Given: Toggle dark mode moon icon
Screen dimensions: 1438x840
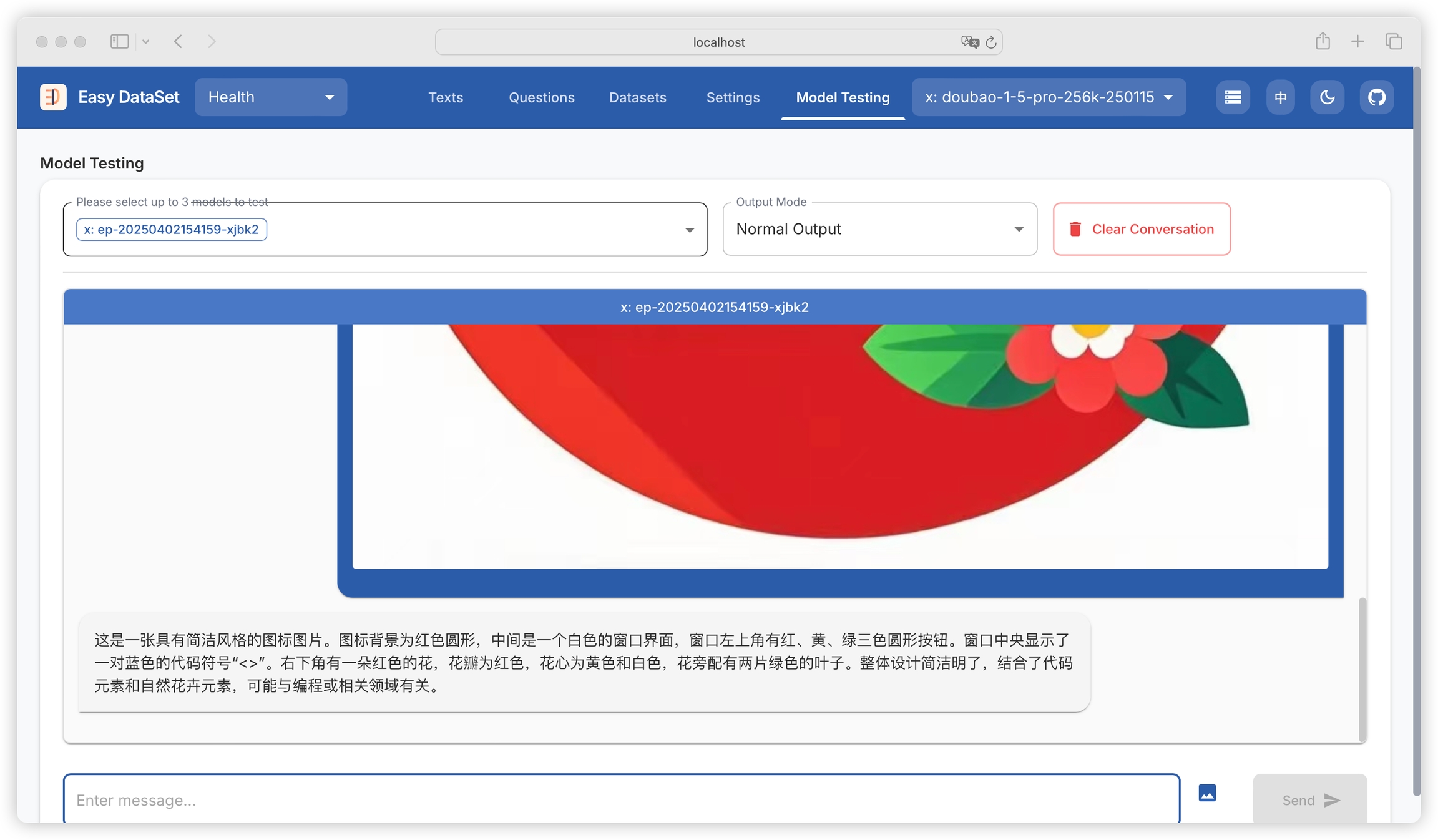Looking at the screenshot, I should (1327, 97).
